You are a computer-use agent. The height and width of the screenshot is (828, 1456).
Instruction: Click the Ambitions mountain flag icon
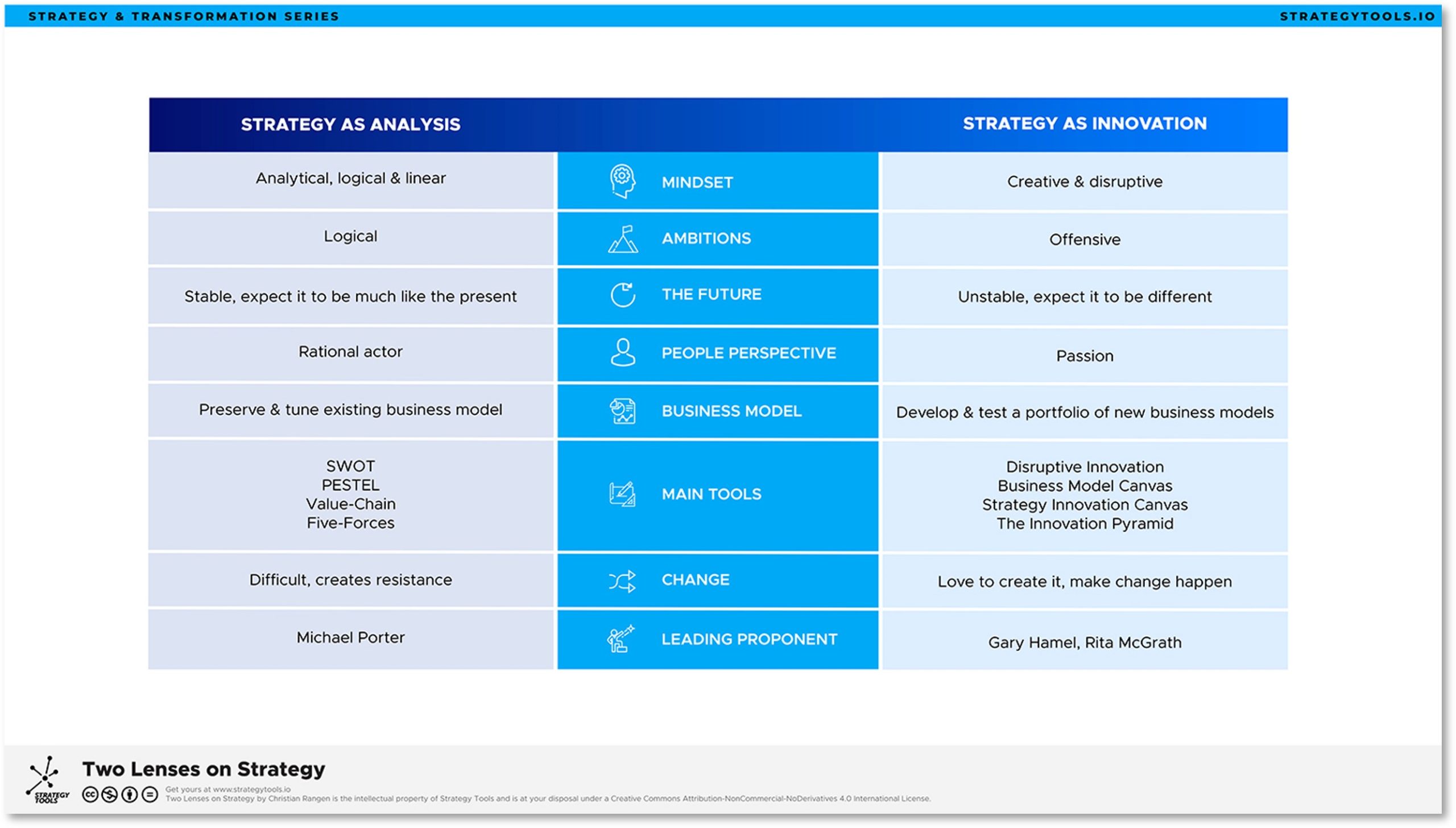pyautogui.click(x=623, y=238)
